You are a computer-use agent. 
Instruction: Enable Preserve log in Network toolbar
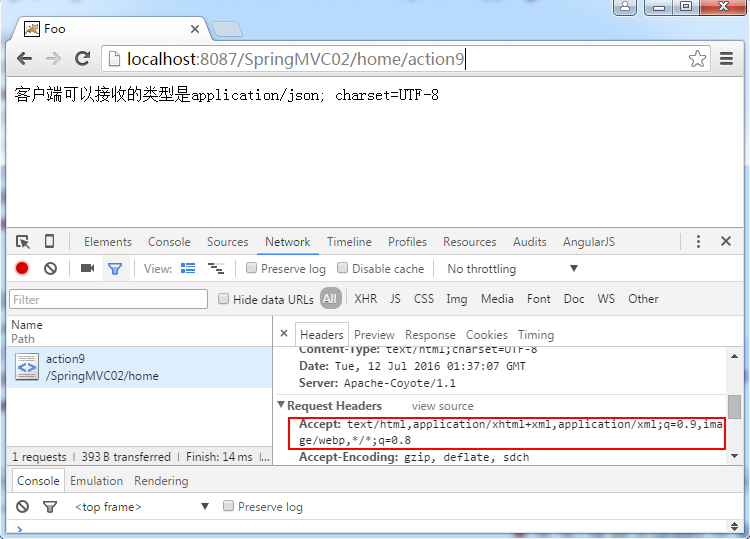coord(251,268)
